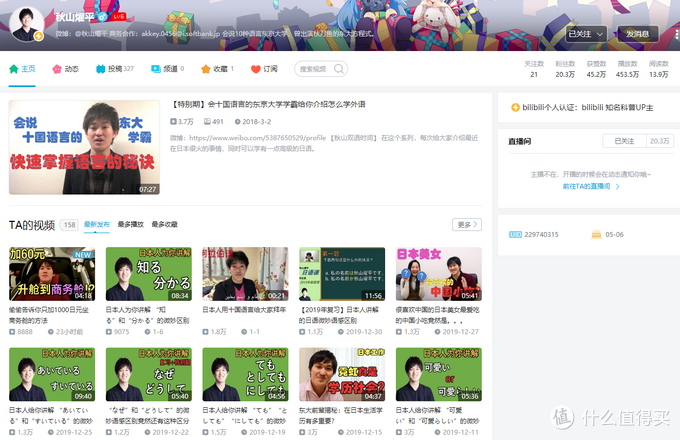This screenshot has width=680, height=440.
Task: Open the 可愛い or 可愛らしい video thumbnail
Action: (439, 374)
